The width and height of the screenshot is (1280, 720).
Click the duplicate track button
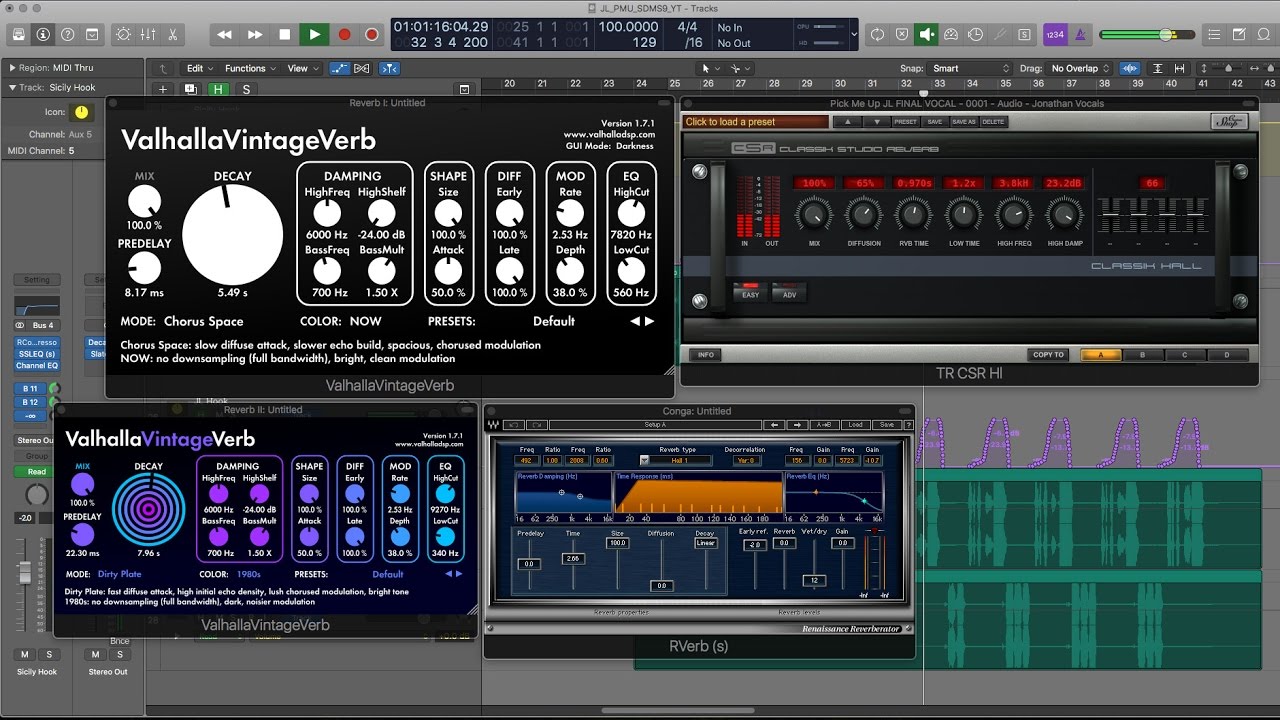[190, 89]
